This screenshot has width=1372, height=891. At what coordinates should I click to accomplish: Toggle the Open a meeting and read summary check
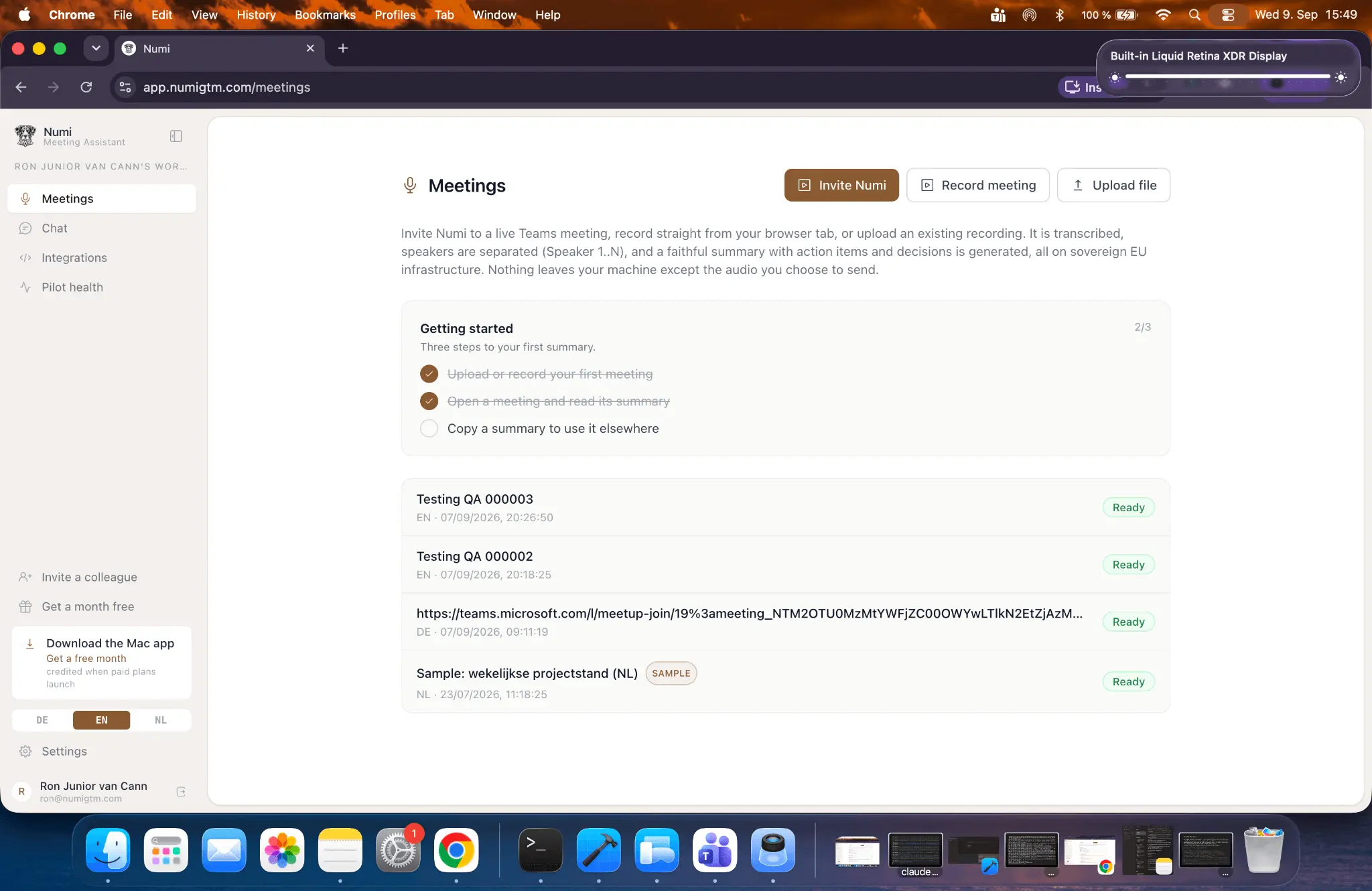pos(429,401)
